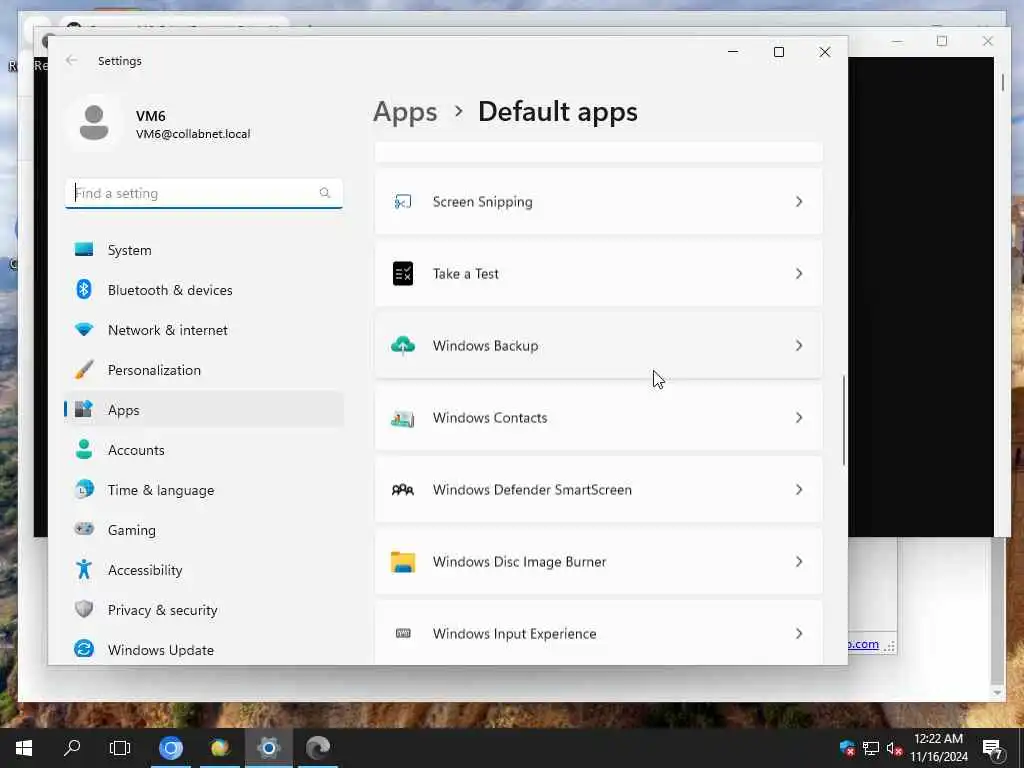Image resolution: width=1024 pixels, height=768 pixels.
Task: Click the Personalization paintbrush icon
Action: pyautogui.click(x=84, y=370)
